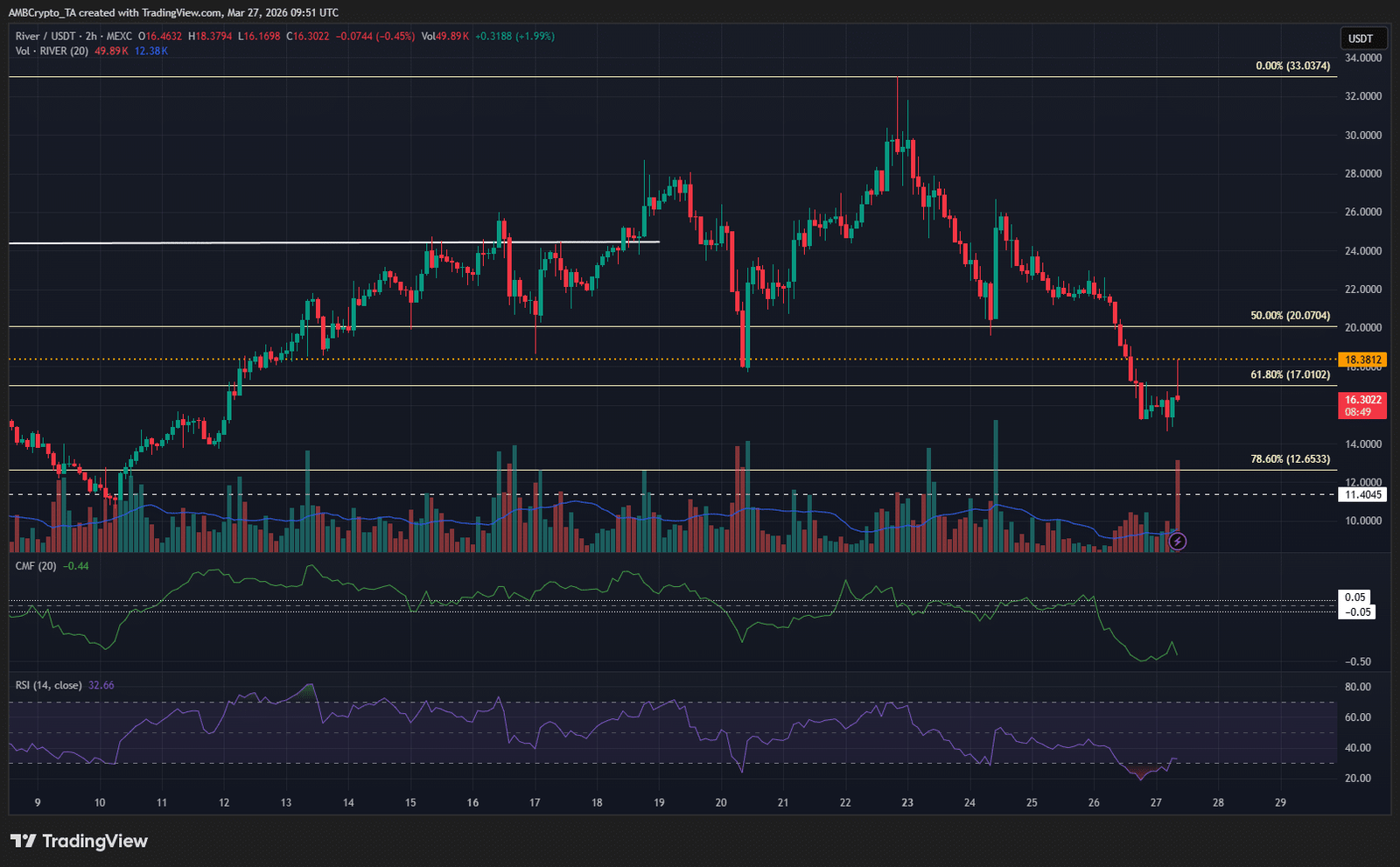Select the 61.80% (17.0102) Fibonacci label

[1290, 374]
